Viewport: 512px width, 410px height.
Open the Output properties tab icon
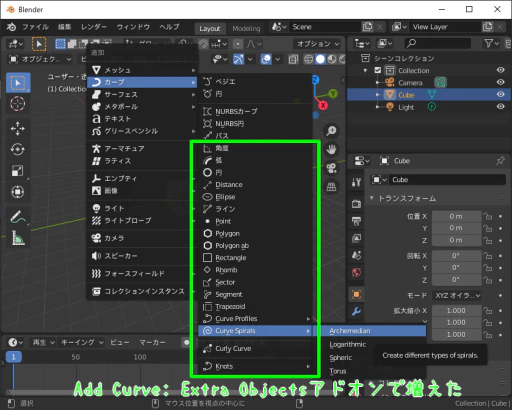356,221
